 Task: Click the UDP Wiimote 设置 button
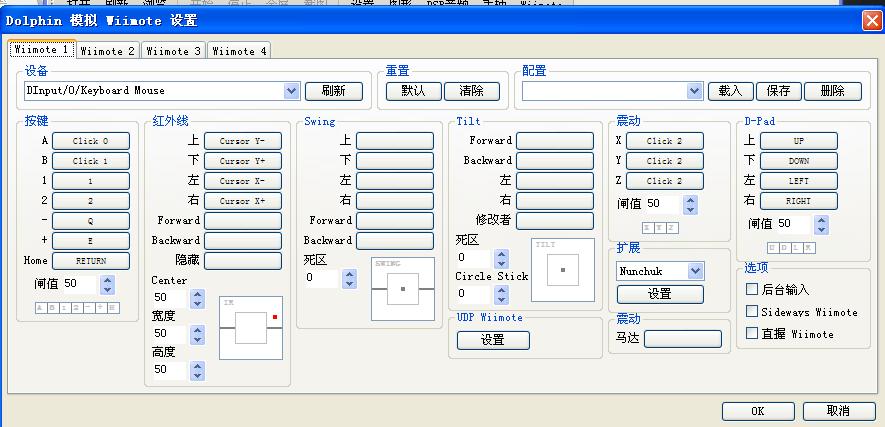click(493, 340)
